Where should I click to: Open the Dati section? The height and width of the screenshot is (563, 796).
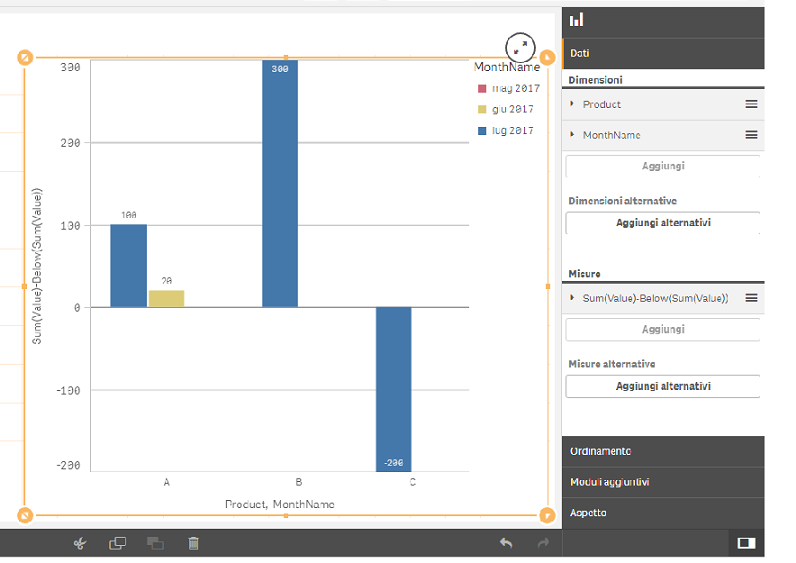(x=663, y=53)
